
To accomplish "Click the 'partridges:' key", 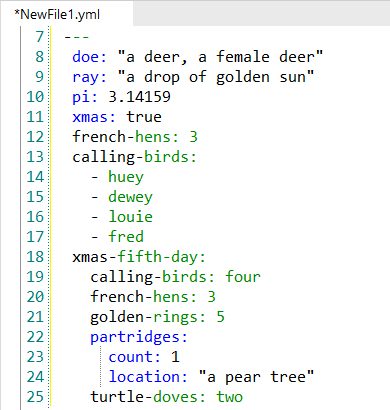I will (x=139, y=337).
